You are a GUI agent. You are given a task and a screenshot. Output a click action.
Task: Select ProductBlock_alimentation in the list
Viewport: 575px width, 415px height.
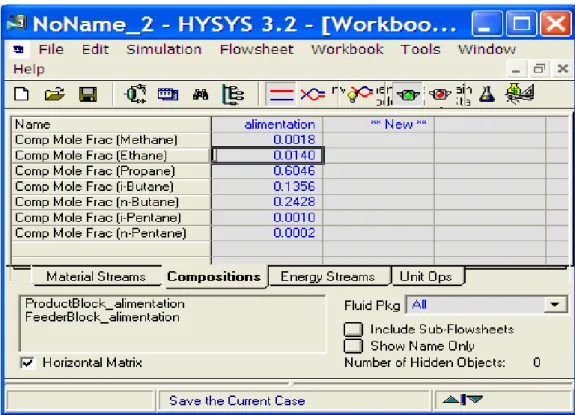pyautogui.click(x=105, y=304)
